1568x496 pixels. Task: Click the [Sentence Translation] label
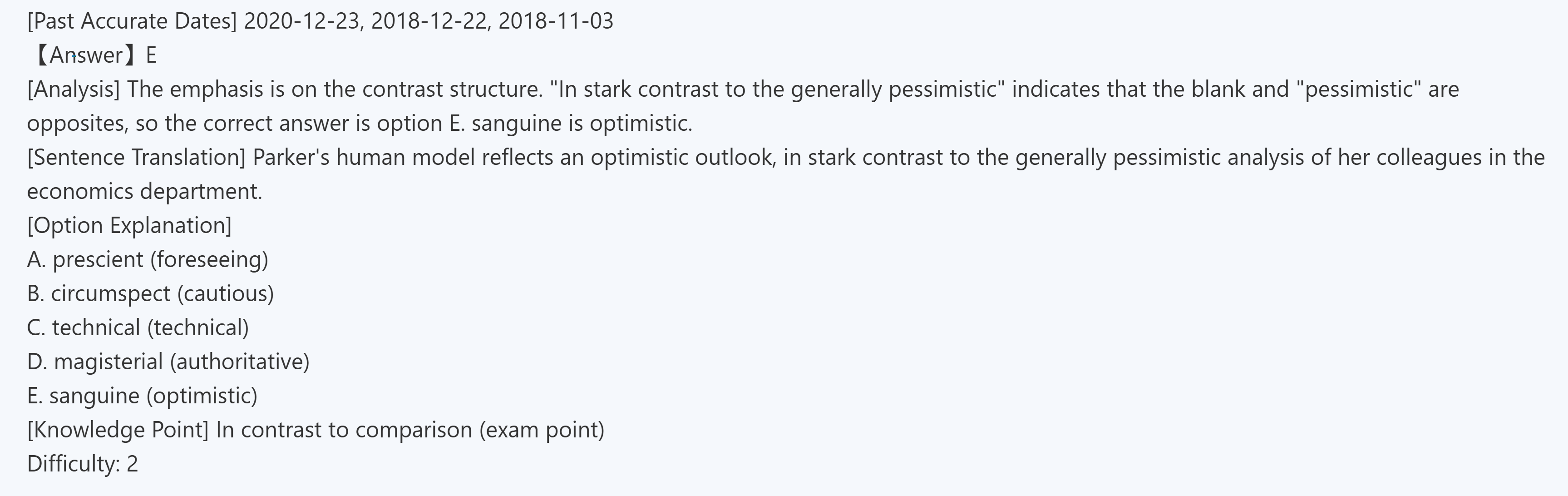coord(136,158)
